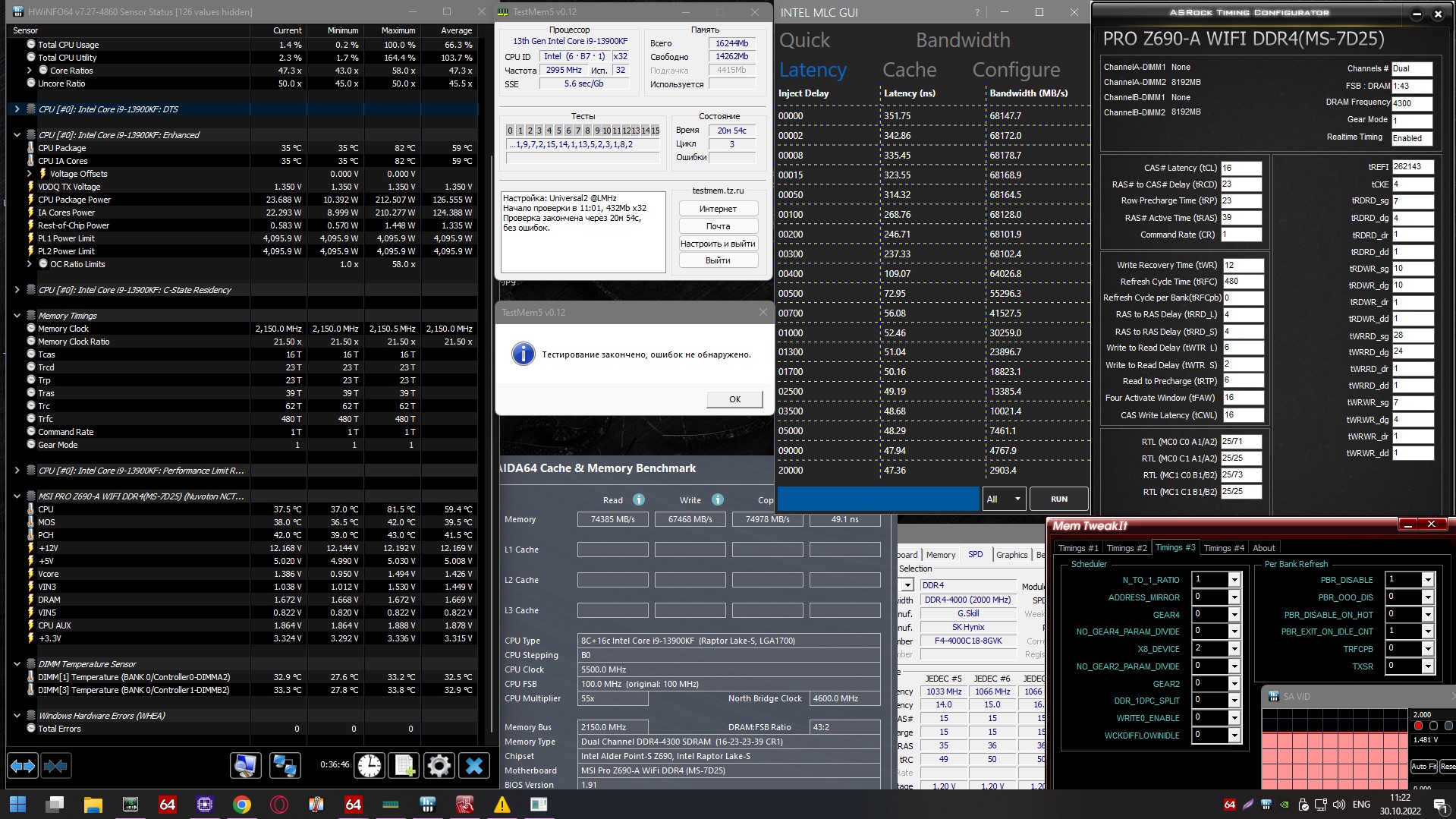
Task: Toggle test number 0 in TestMem5
Action: [x=510, y=131]
